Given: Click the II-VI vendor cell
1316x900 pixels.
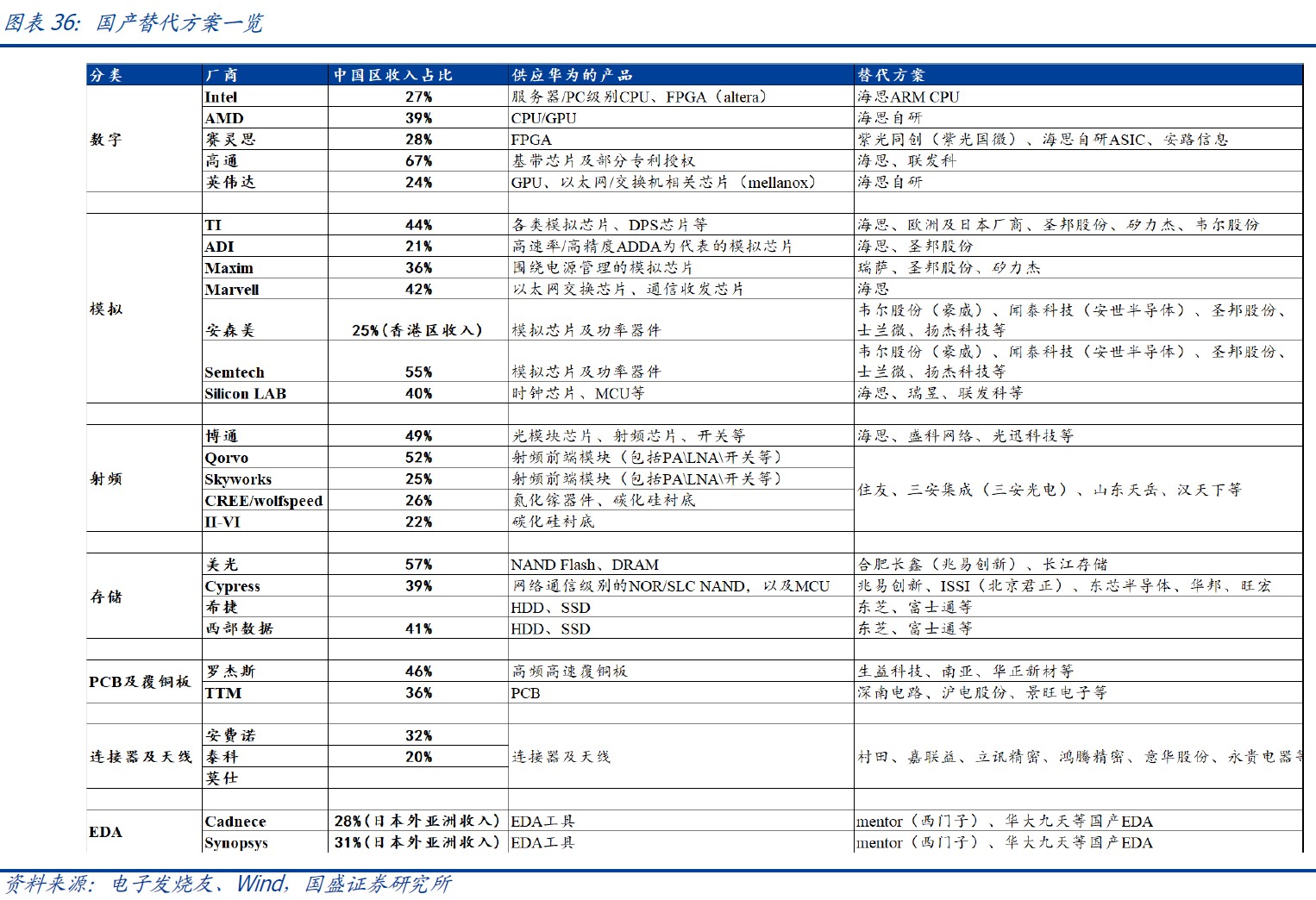Looking at the screenshot, I should pyautogui.click(x=265, y=521).
